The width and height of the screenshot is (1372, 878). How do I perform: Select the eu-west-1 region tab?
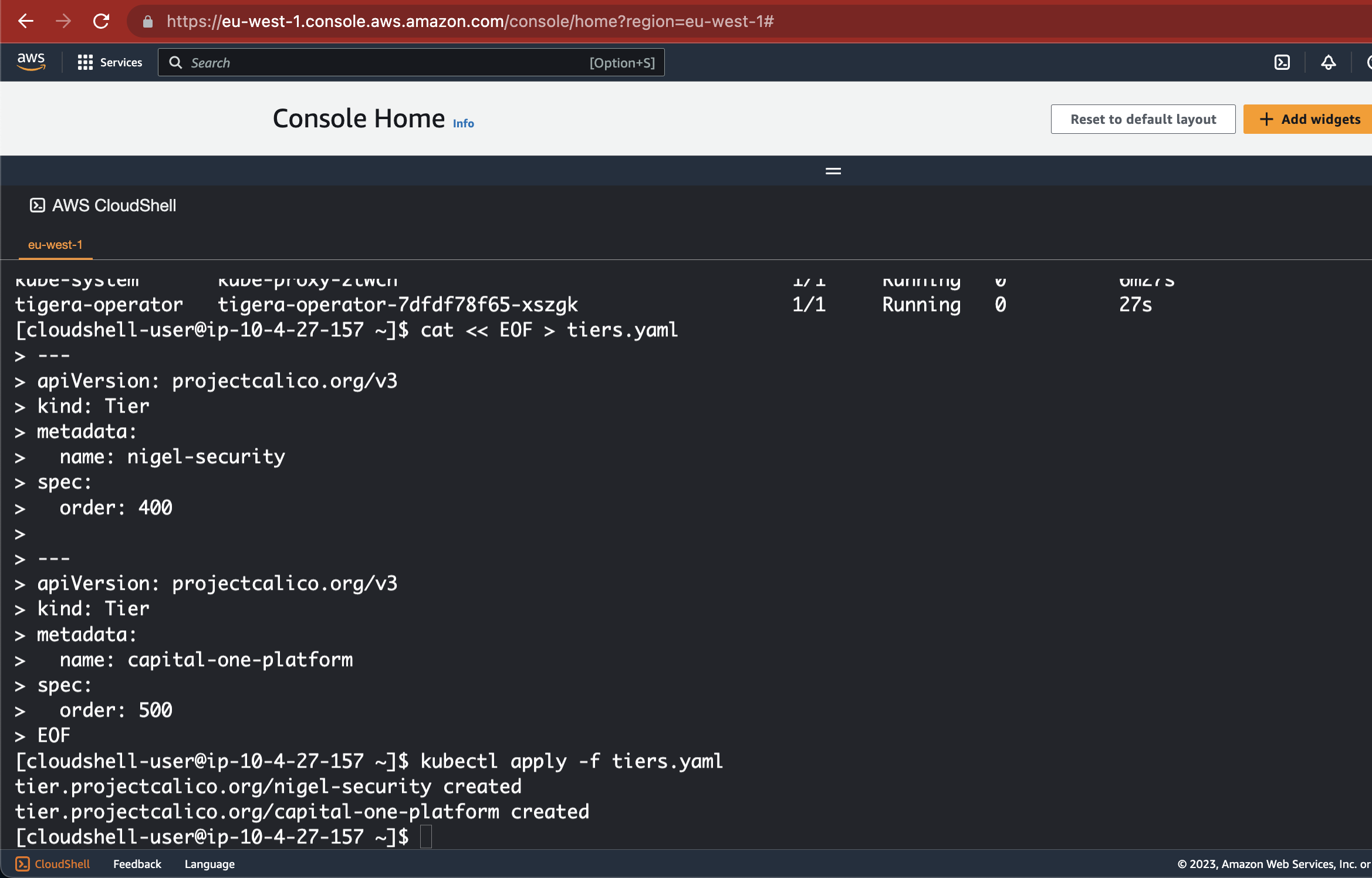(55, 245)
